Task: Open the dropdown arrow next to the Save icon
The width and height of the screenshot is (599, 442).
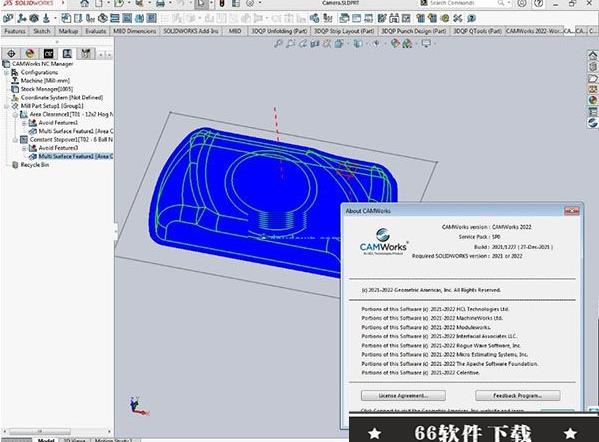Action: (149, 3)
